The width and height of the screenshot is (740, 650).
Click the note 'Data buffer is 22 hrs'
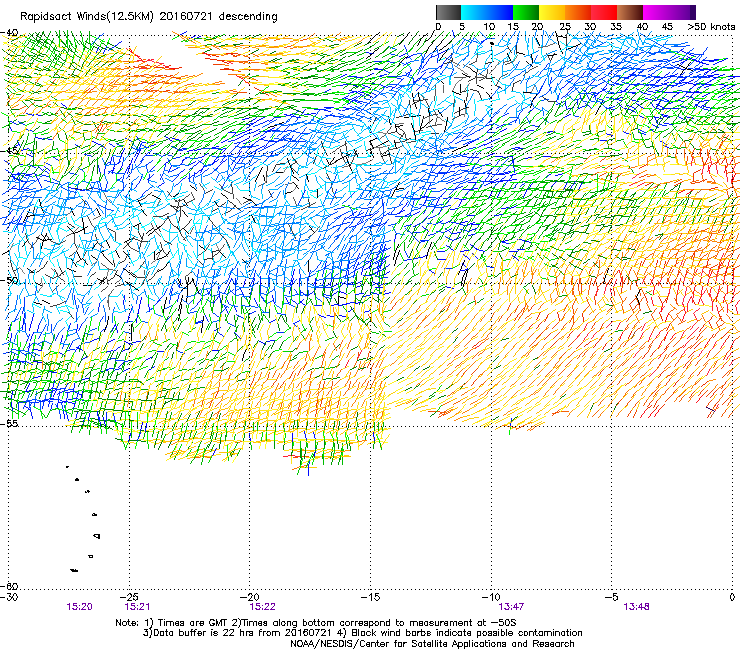tap(203, 633)
